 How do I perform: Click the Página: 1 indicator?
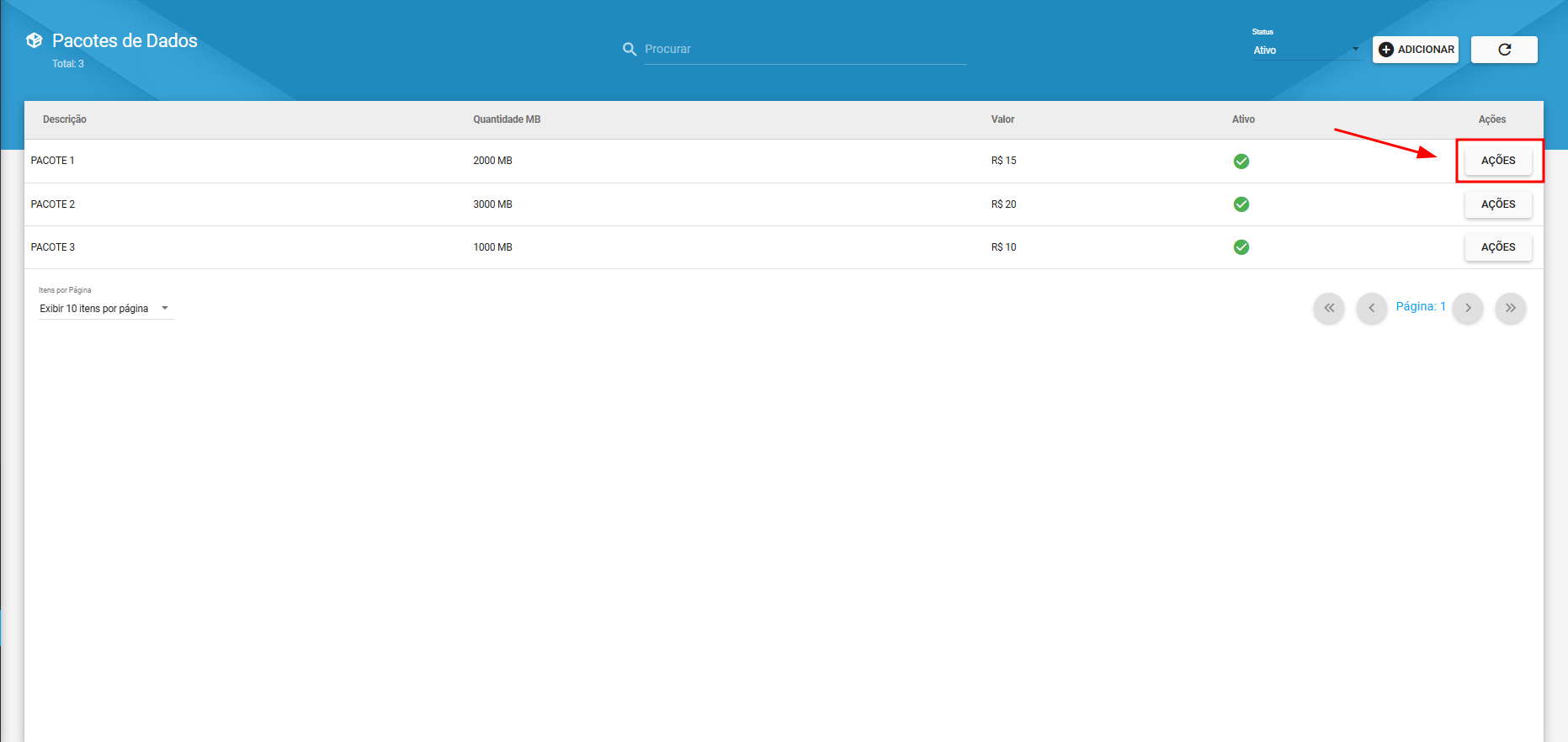click(x=1421, y=307)
